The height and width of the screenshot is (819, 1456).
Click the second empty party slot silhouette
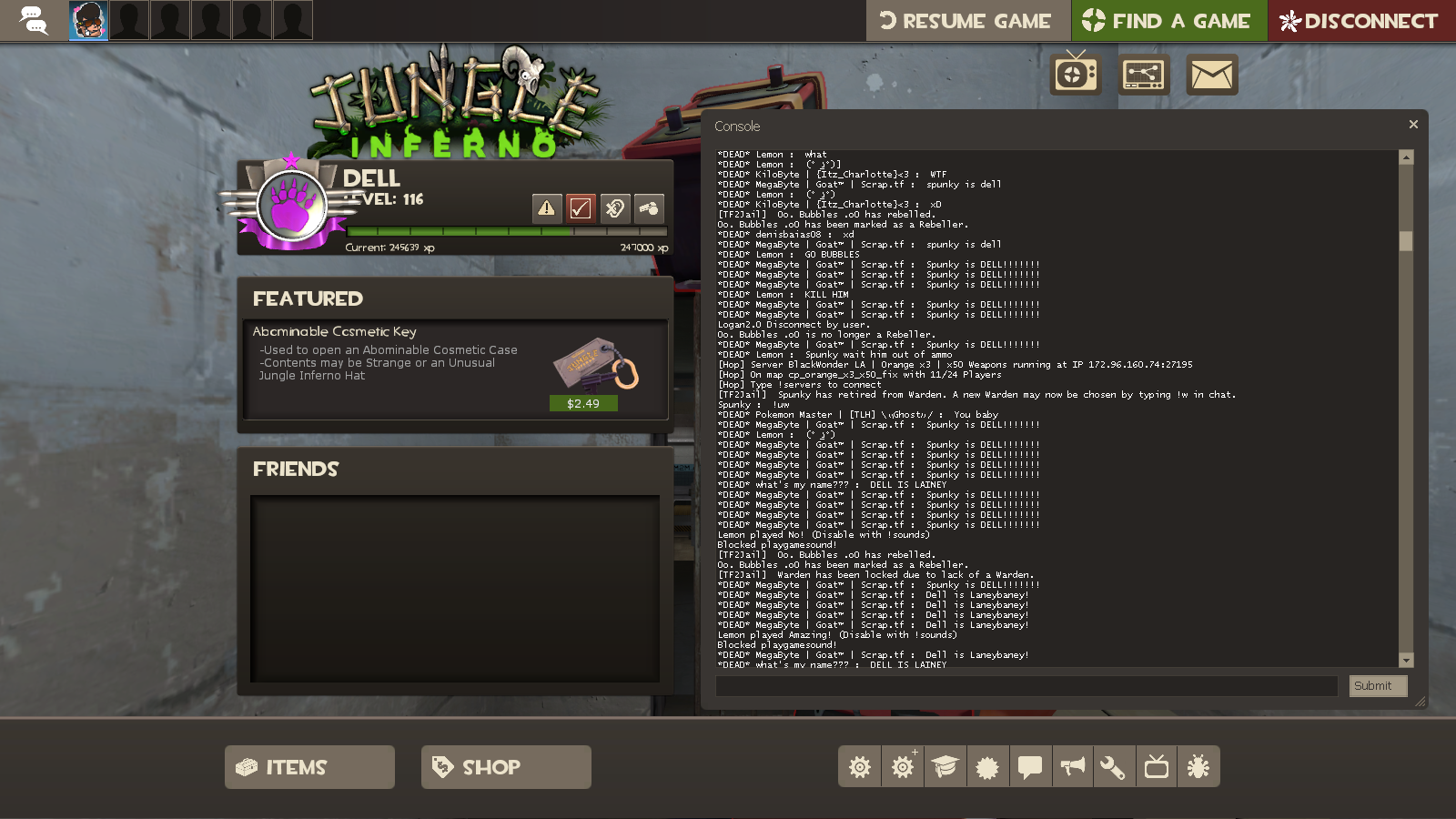(170, 20)
